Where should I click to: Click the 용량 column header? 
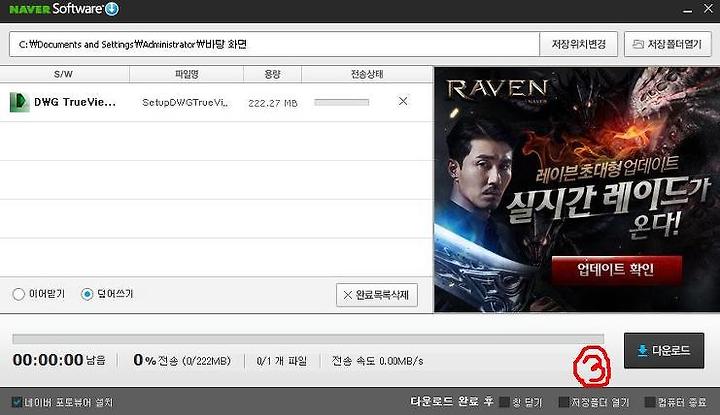coord(272,74)
